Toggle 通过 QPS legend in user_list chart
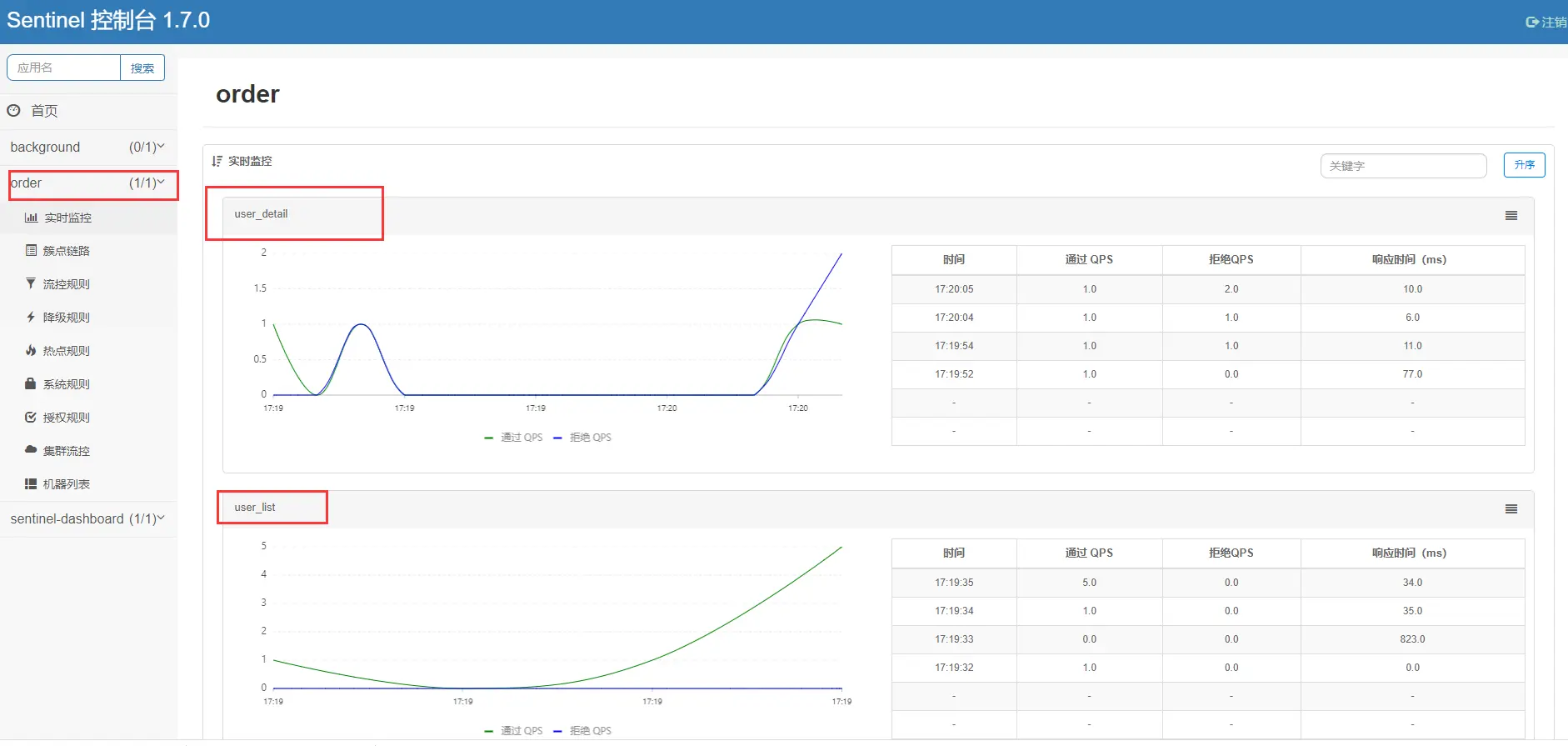This screenshot has height=746, width=1568. click(x=513, y=731)
